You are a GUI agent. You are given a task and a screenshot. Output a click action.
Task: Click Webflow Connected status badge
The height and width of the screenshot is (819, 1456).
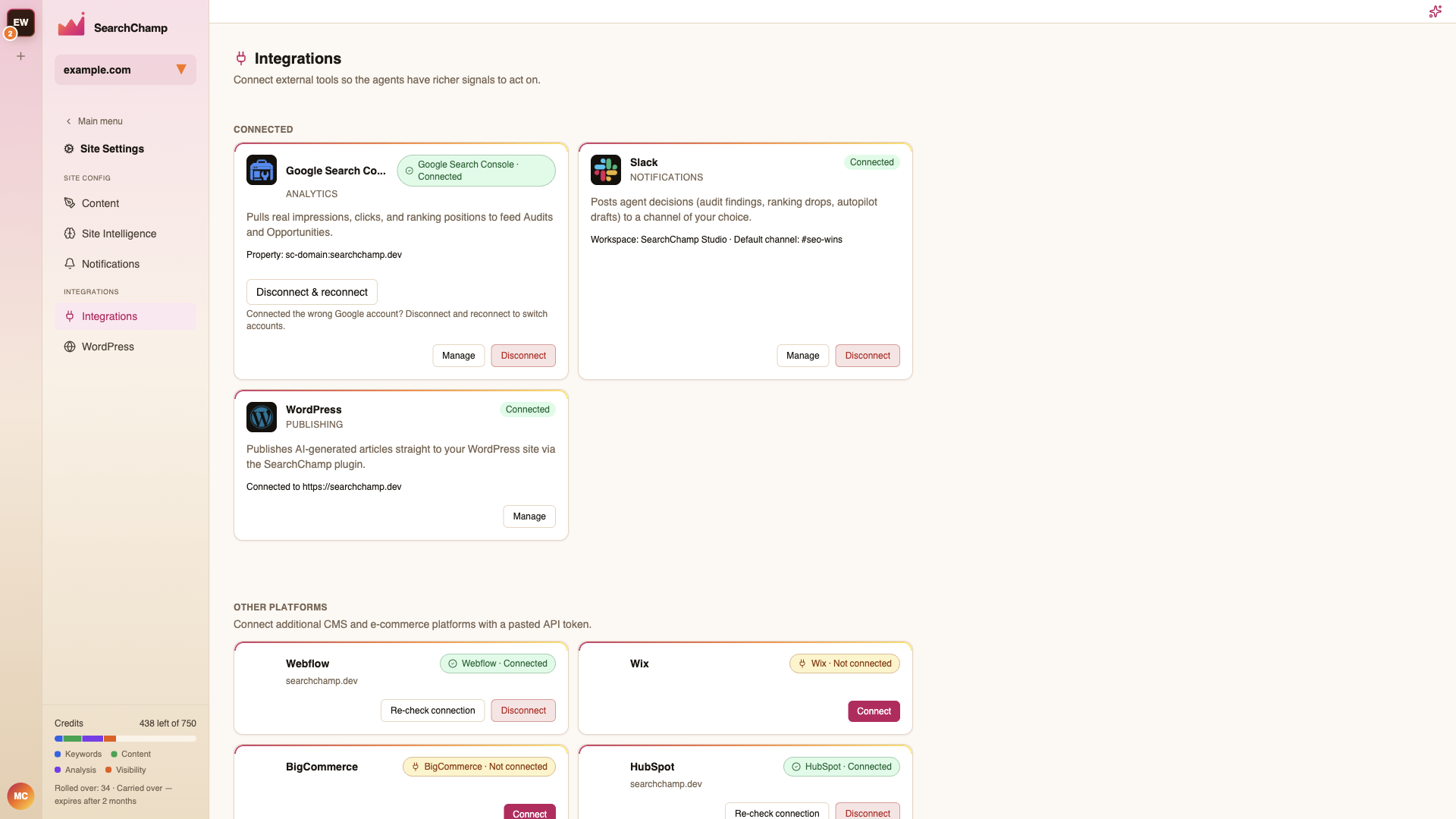click(x=497, y=664)
